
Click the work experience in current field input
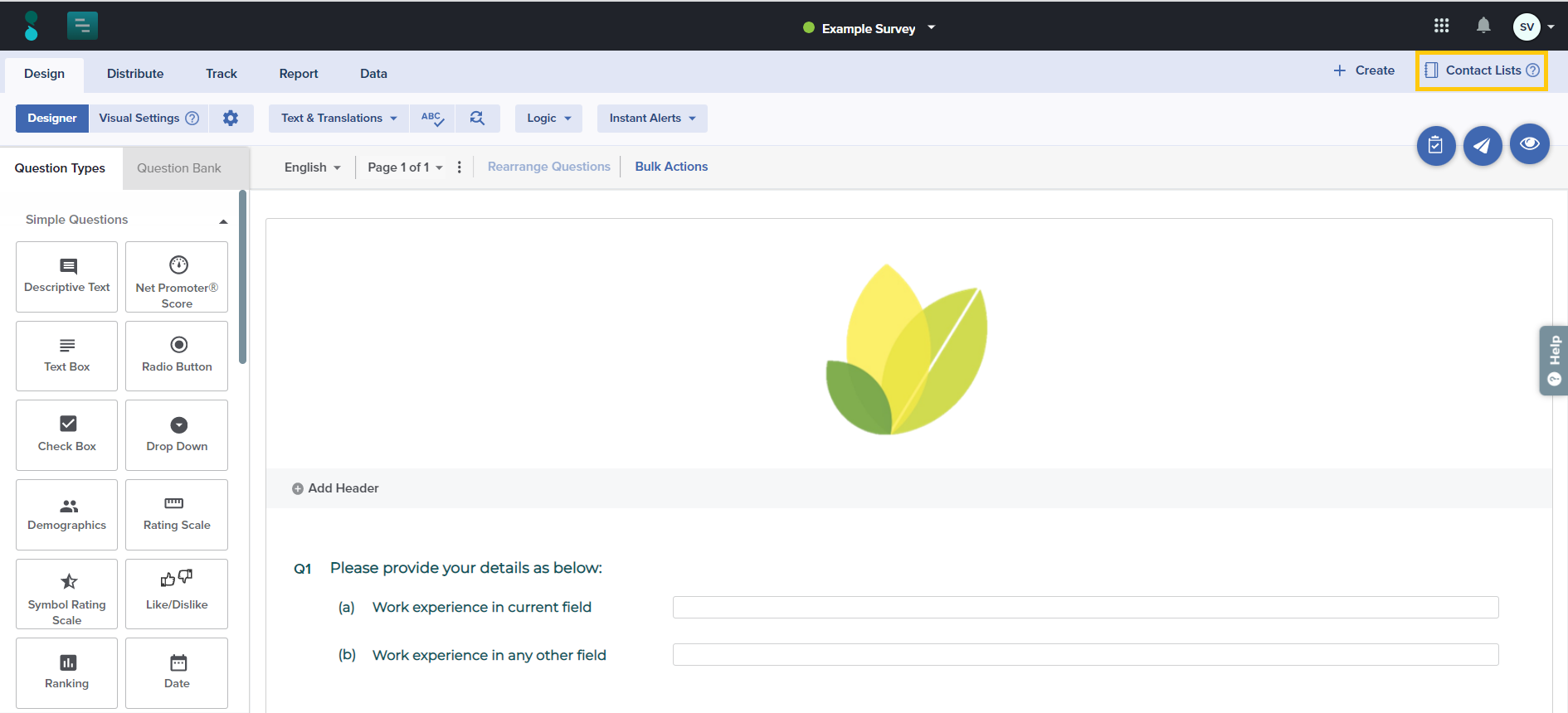[x=1085, y=607]
